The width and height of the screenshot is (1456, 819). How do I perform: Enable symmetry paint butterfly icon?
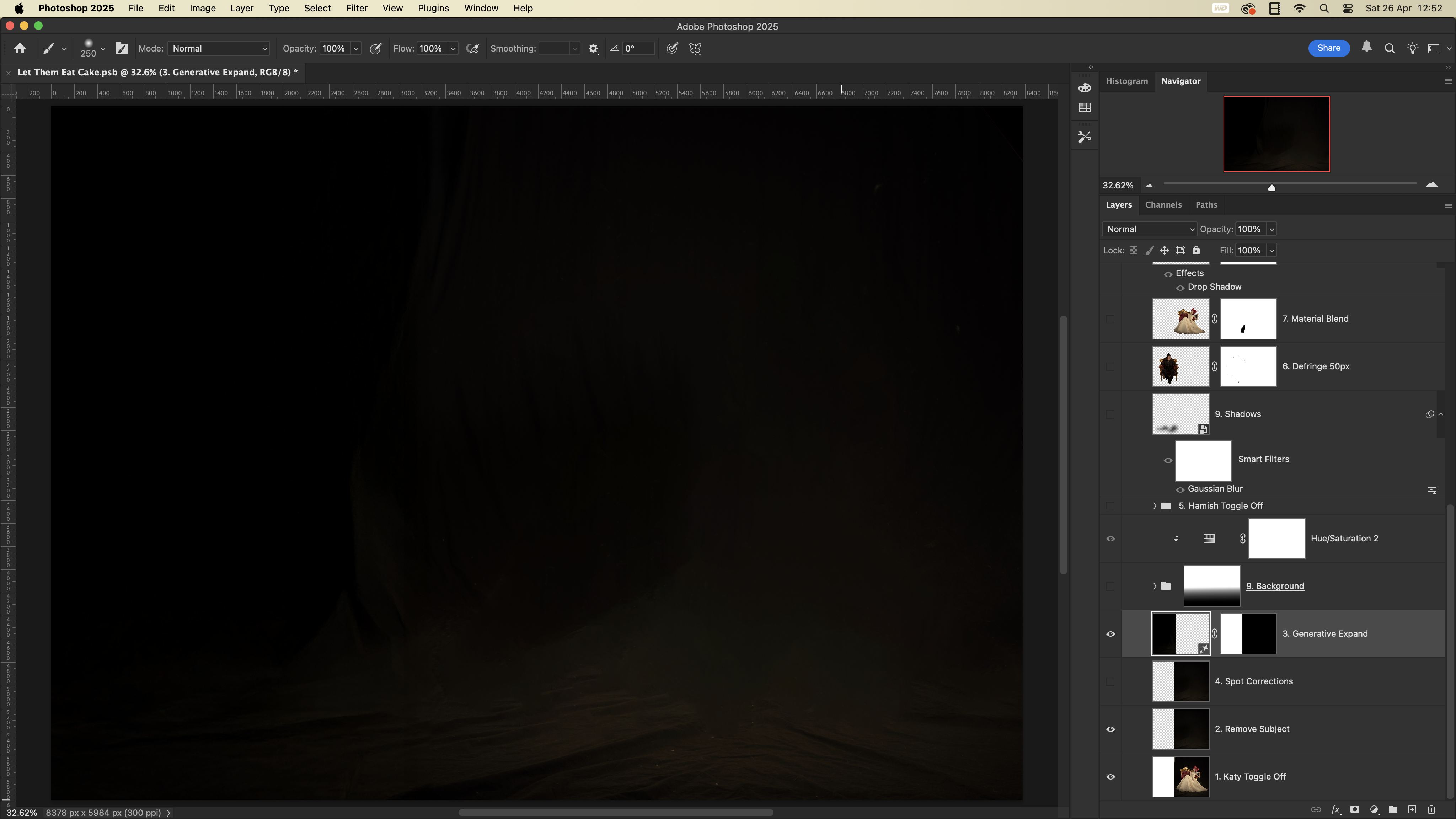point(695,49)
